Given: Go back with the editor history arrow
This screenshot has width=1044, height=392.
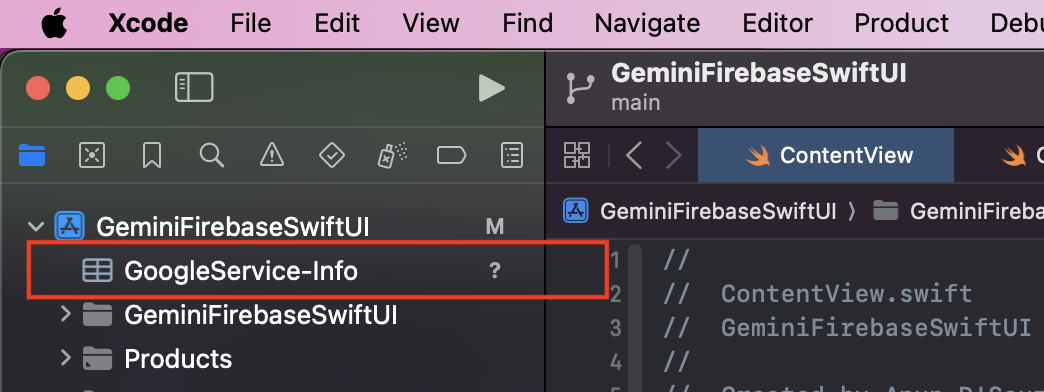Looking at the screenshot, I should (634, 156).
